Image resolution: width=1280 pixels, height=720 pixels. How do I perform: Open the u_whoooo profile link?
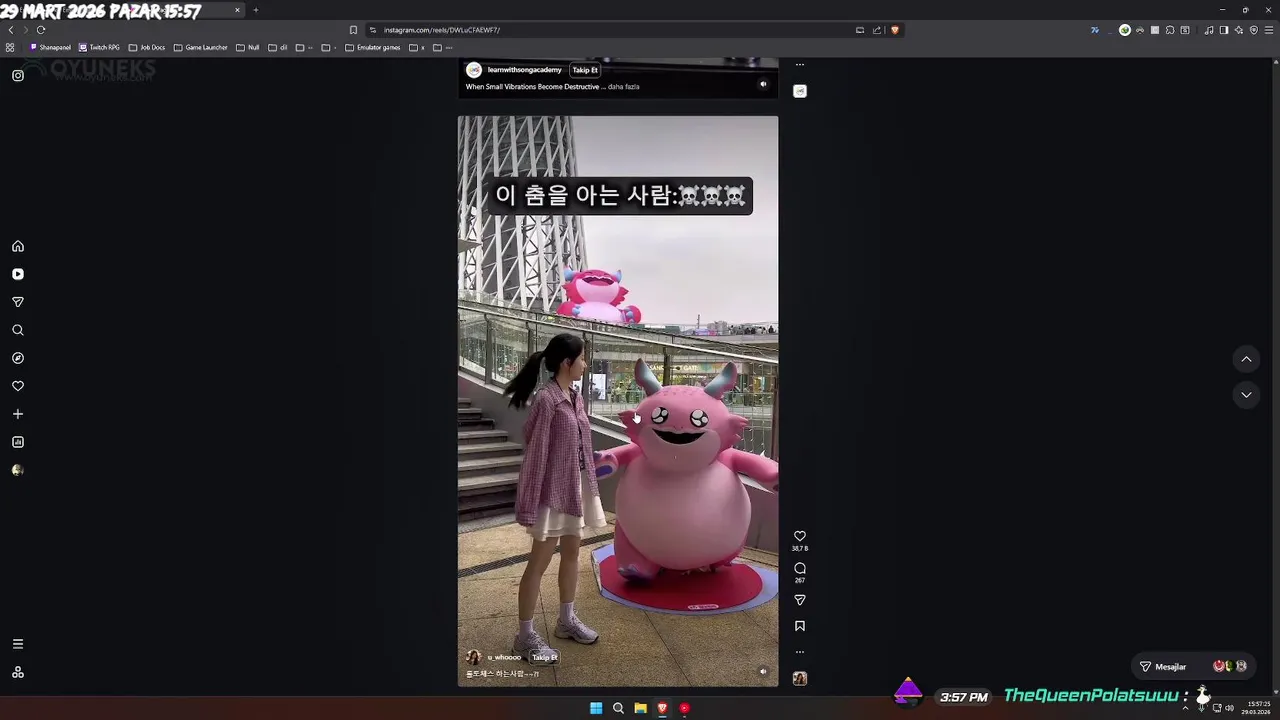pyautogui.click(x=504, y=657)
